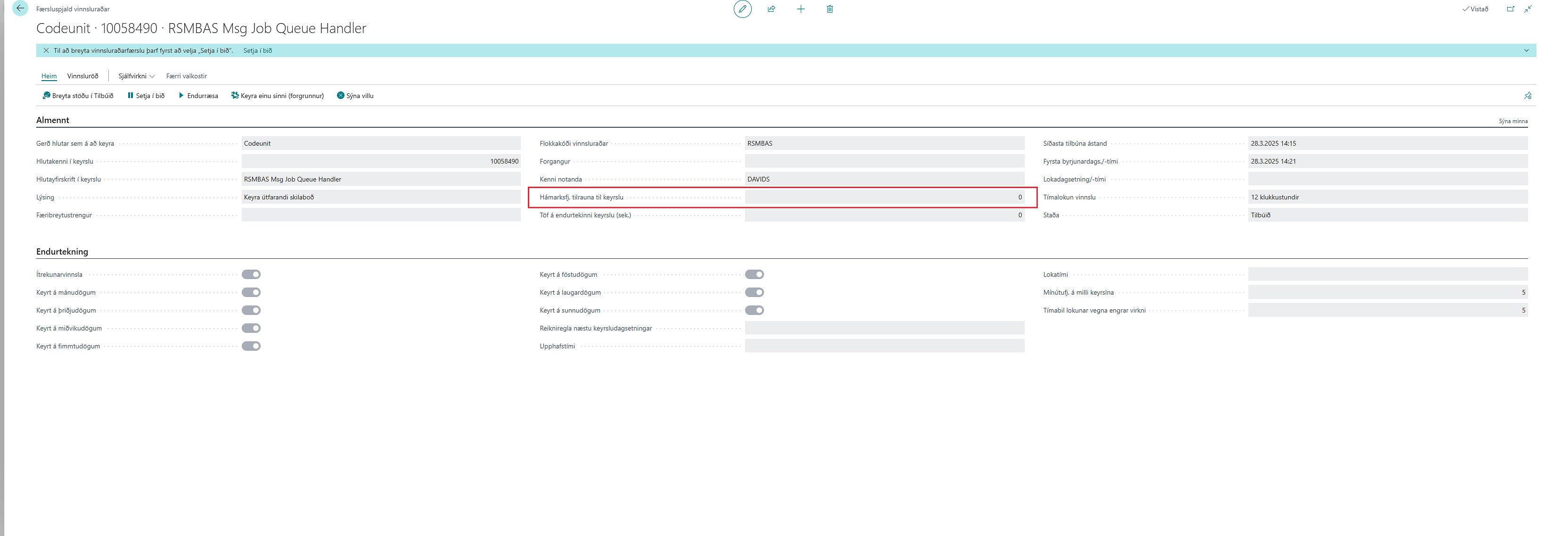Screen dimensions: 1568x536
Task: Select the Heim tab
Action: coord(49,76)
